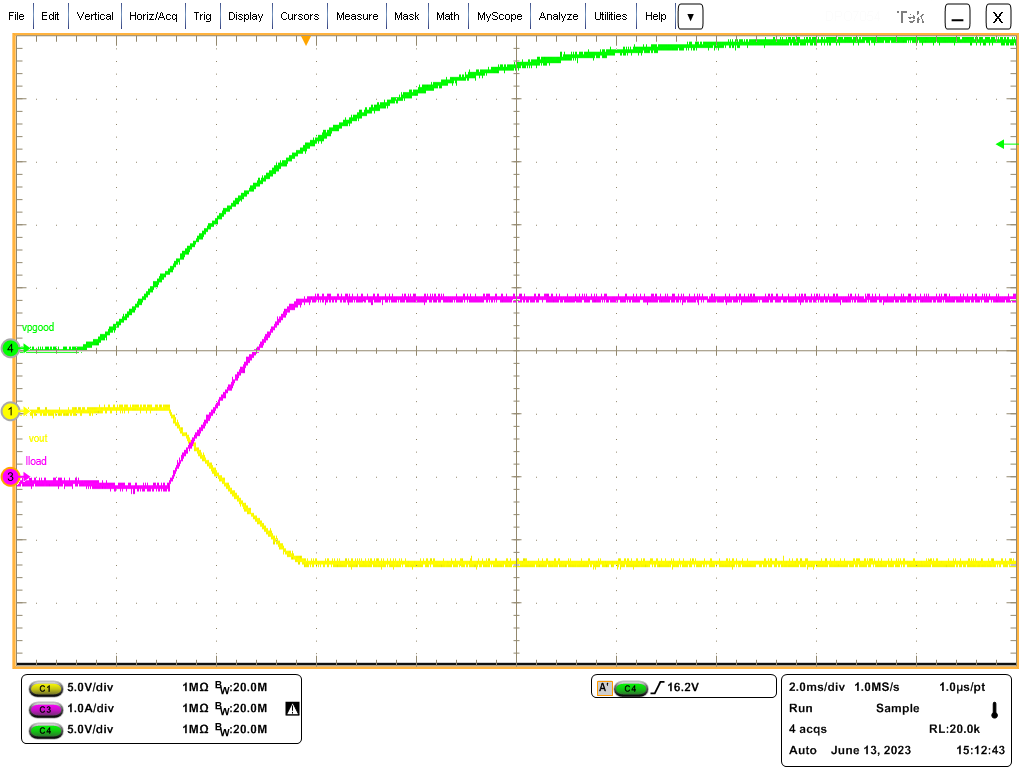Open C3 channel badge vertical settings
The height and width of the screenshot is (768, 1024).
45,709
